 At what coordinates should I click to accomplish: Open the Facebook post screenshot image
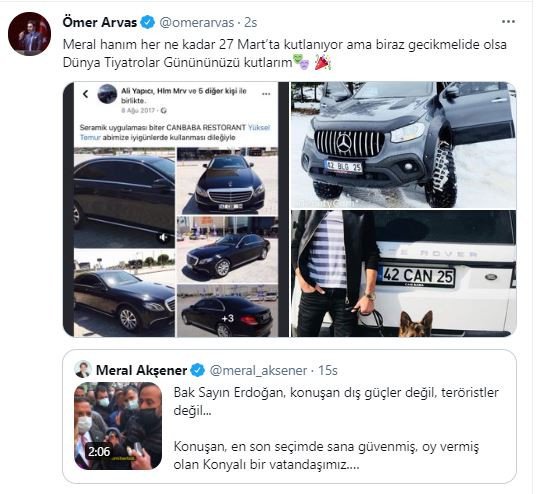point(176,209)
